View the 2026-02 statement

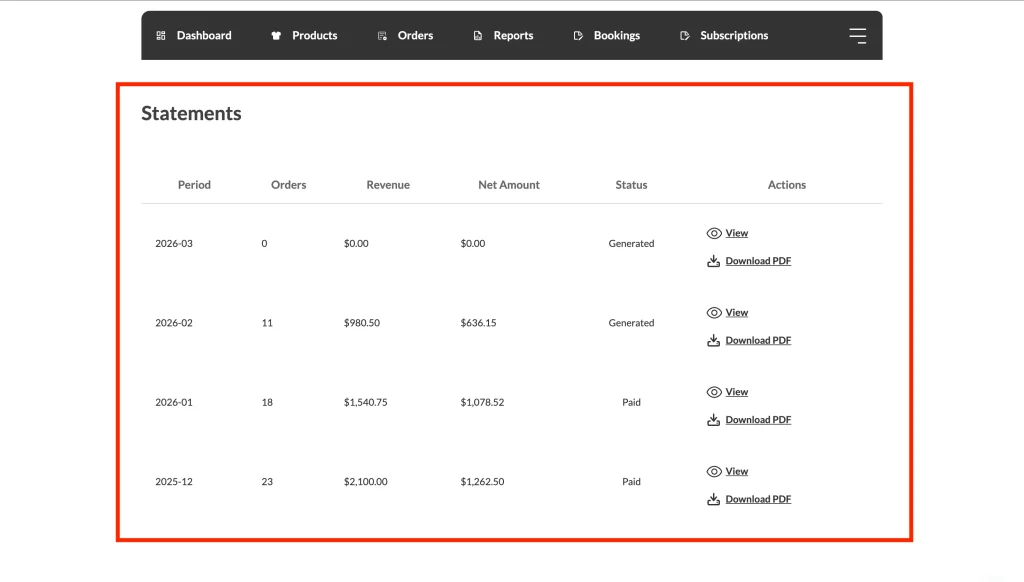pyautogui.click(x=737, y=313)
